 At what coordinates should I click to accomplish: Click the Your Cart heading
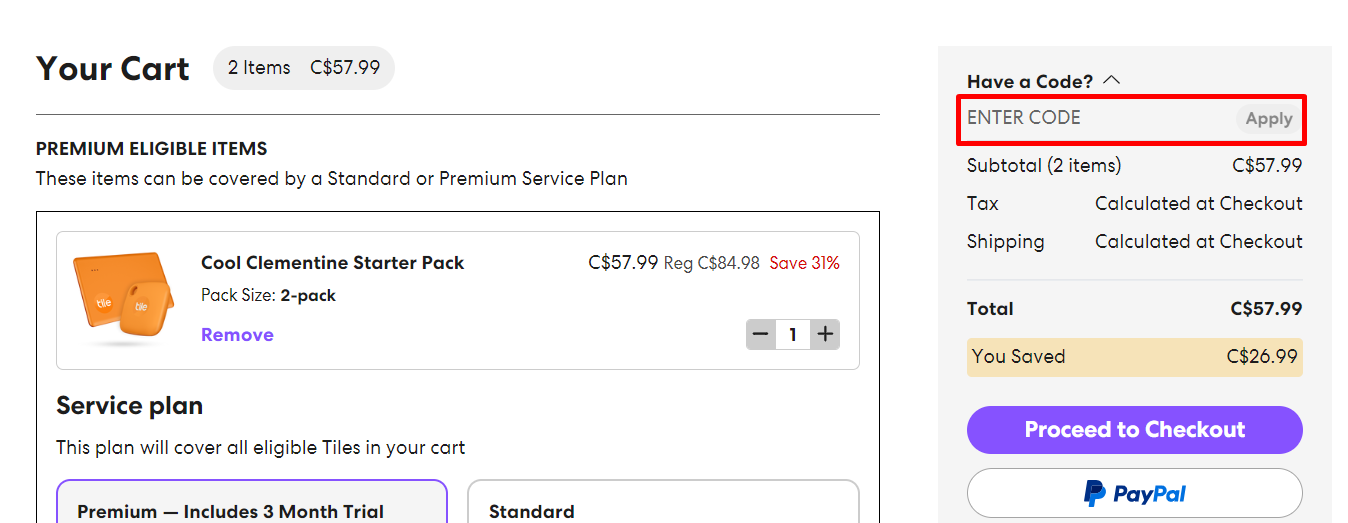[113, 69]
